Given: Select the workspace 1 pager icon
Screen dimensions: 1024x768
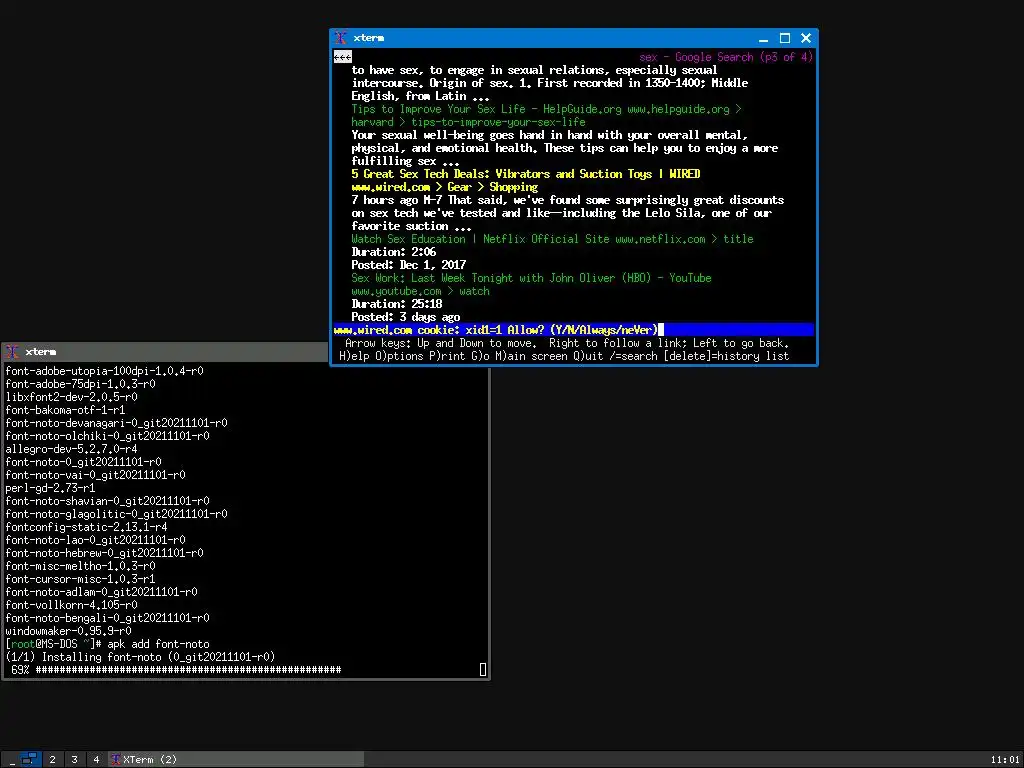Looking at the screenshot, I should point(29,759).
